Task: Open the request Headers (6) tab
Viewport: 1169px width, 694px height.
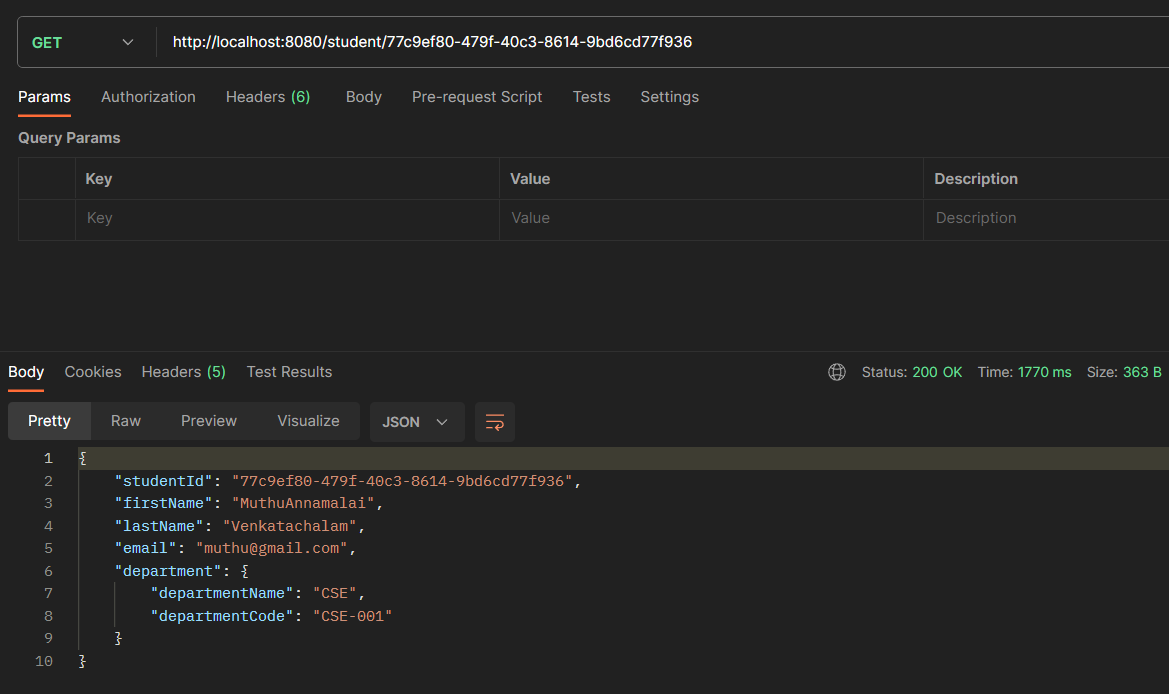Action: (x=268, y=97)
